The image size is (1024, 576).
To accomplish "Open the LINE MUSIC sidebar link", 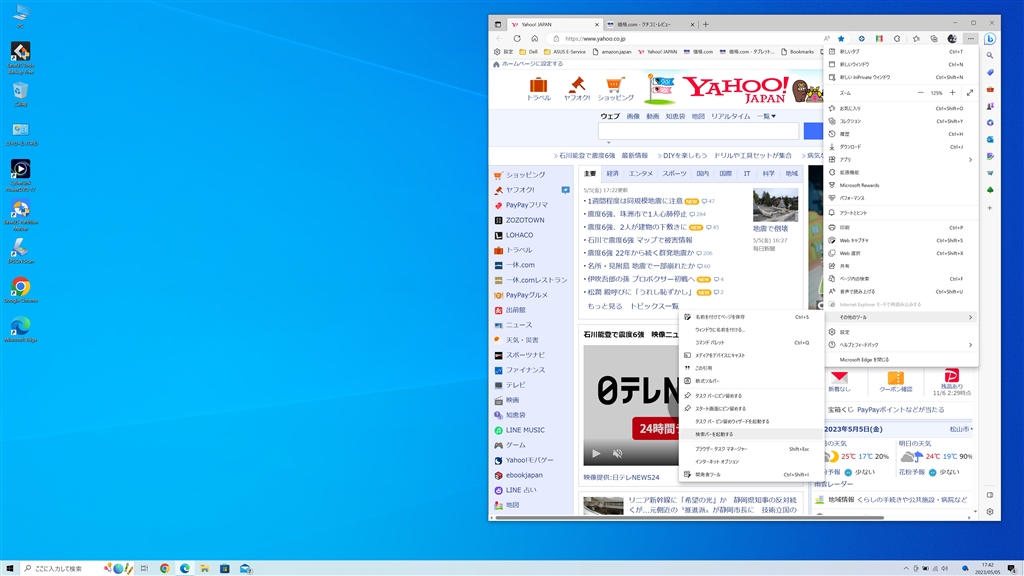I will pyautogui.click(x=525, y=430).
